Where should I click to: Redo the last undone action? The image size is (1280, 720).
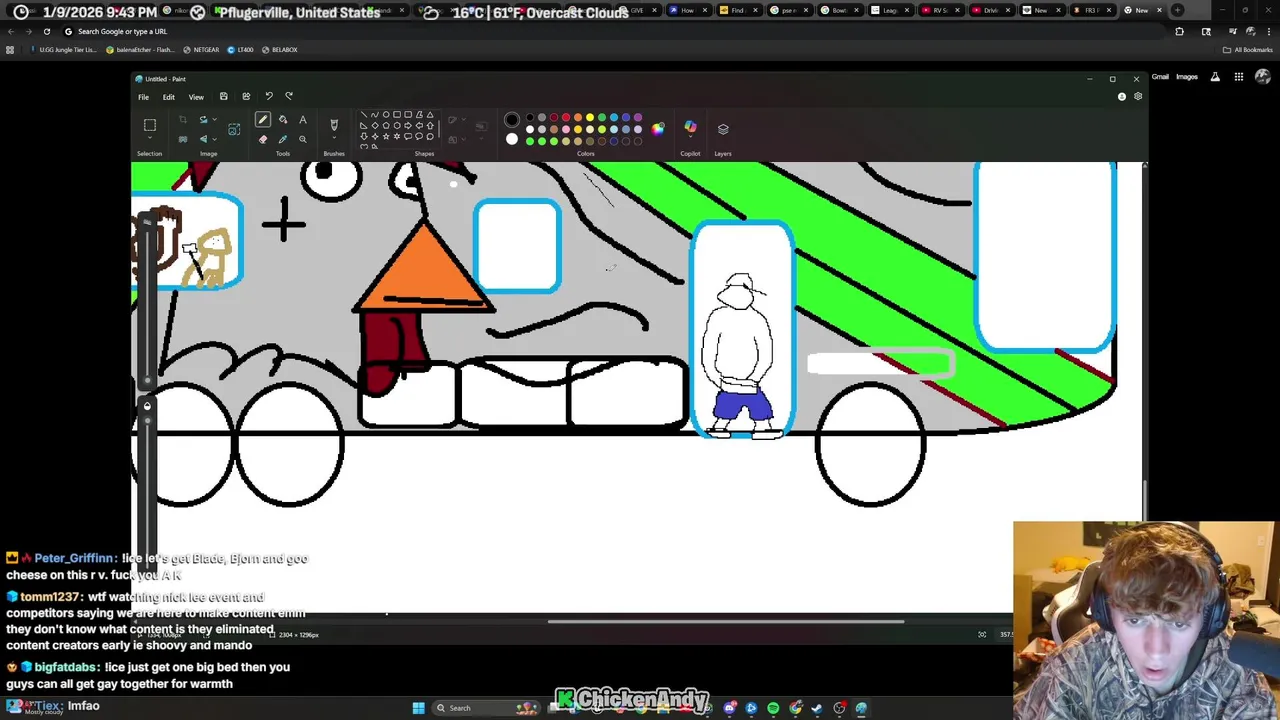289,96
